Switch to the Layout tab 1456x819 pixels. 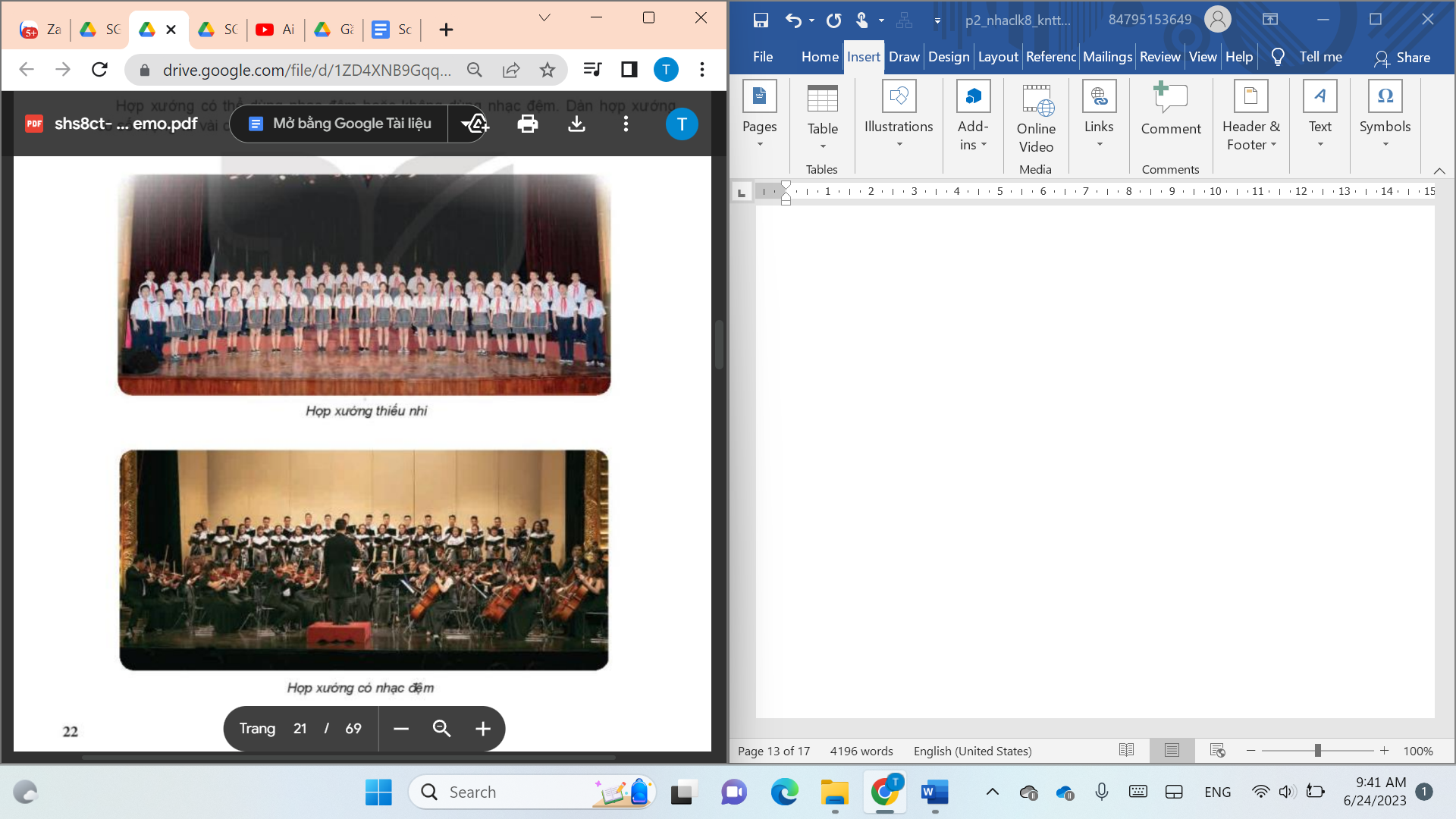click(998, 57)
